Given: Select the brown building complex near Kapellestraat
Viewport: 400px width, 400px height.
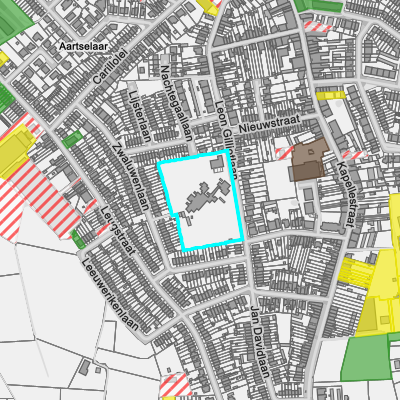Looking at the screenshot, I should coord(308,160).
